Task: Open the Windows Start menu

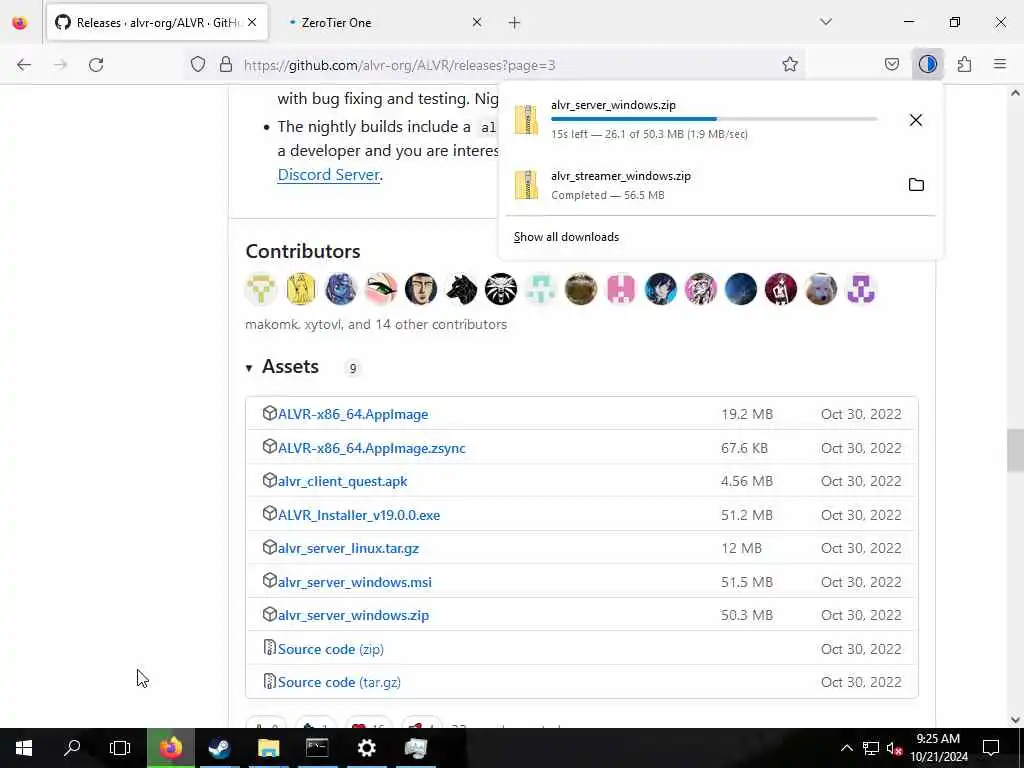Action: pyautogui.click(x=24, y=748)
